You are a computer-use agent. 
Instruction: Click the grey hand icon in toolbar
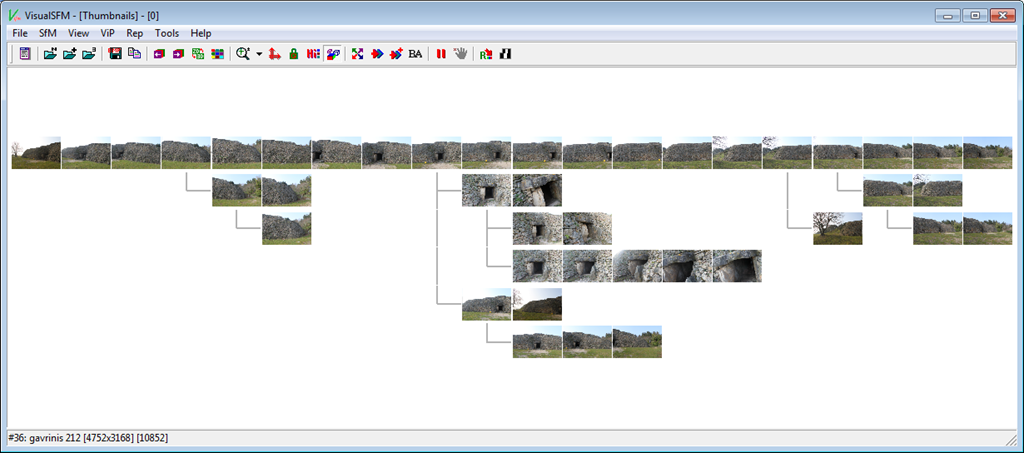point(460,53)
